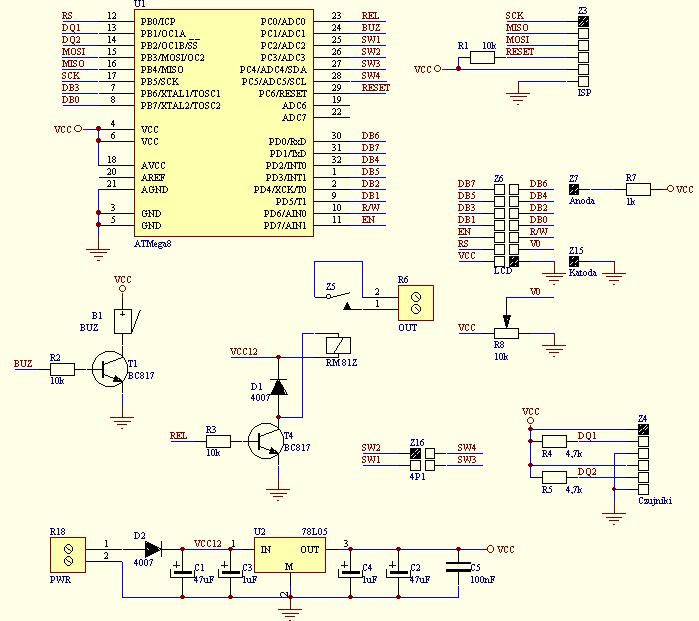
Task: Click the SW4 label at 4P1 header
Action: 467,447
